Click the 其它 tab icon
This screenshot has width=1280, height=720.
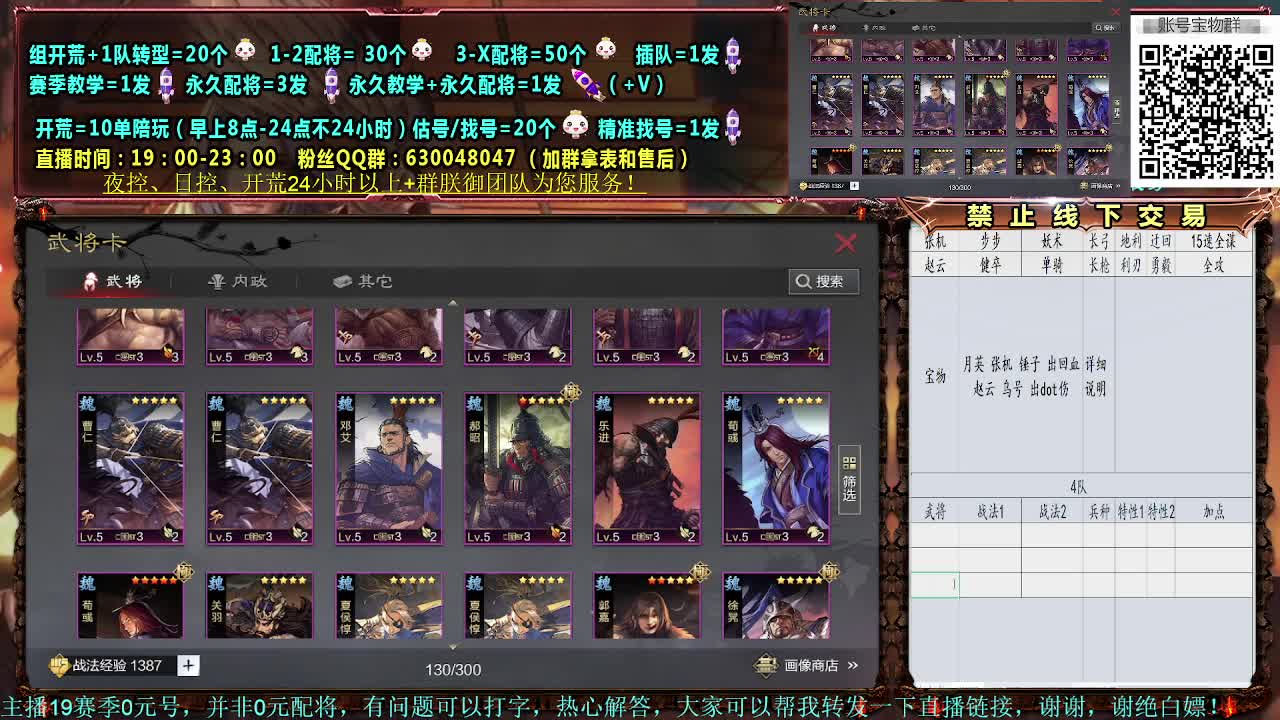pos(342,281)
